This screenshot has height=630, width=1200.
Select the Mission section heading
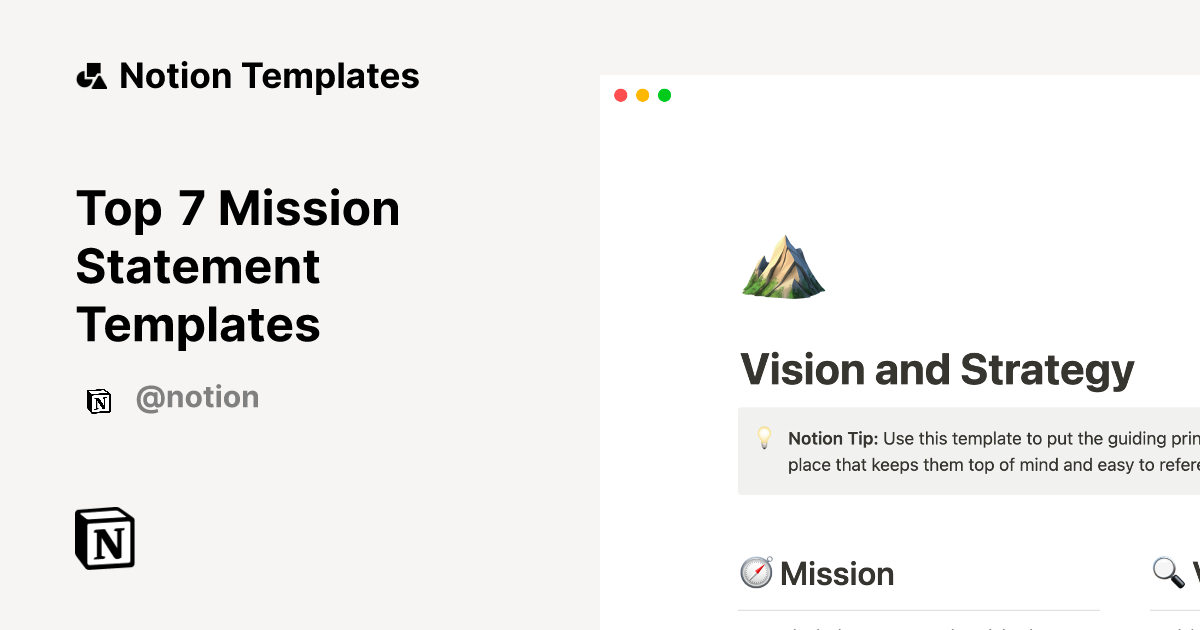point(837,574)
